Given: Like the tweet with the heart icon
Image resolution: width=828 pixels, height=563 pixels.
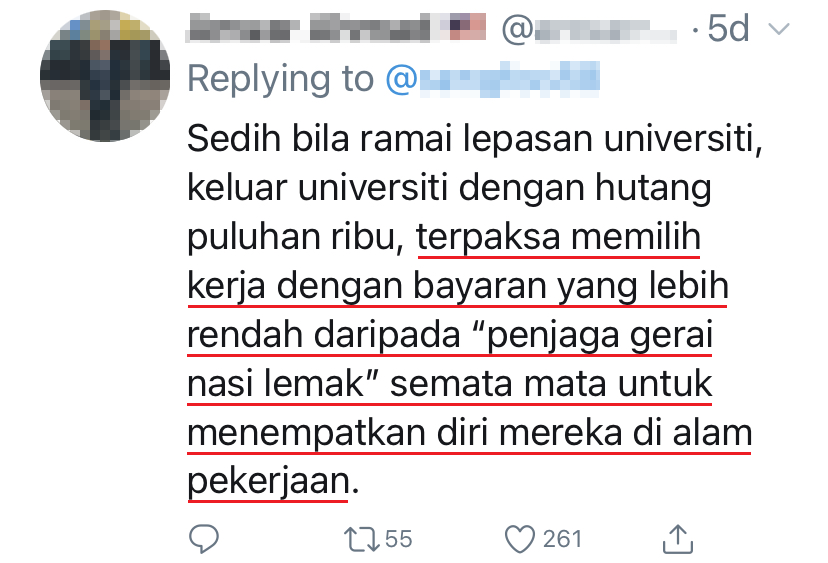Looking at the screenshot, I should pyautogui.click(x=520, y=539).
